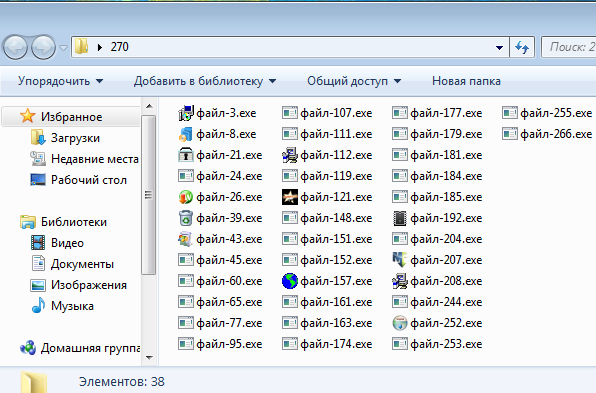The width and height of the screenshot is (596, 393).
Task: Select file name файл-266.exe
Action: point(556,134)
